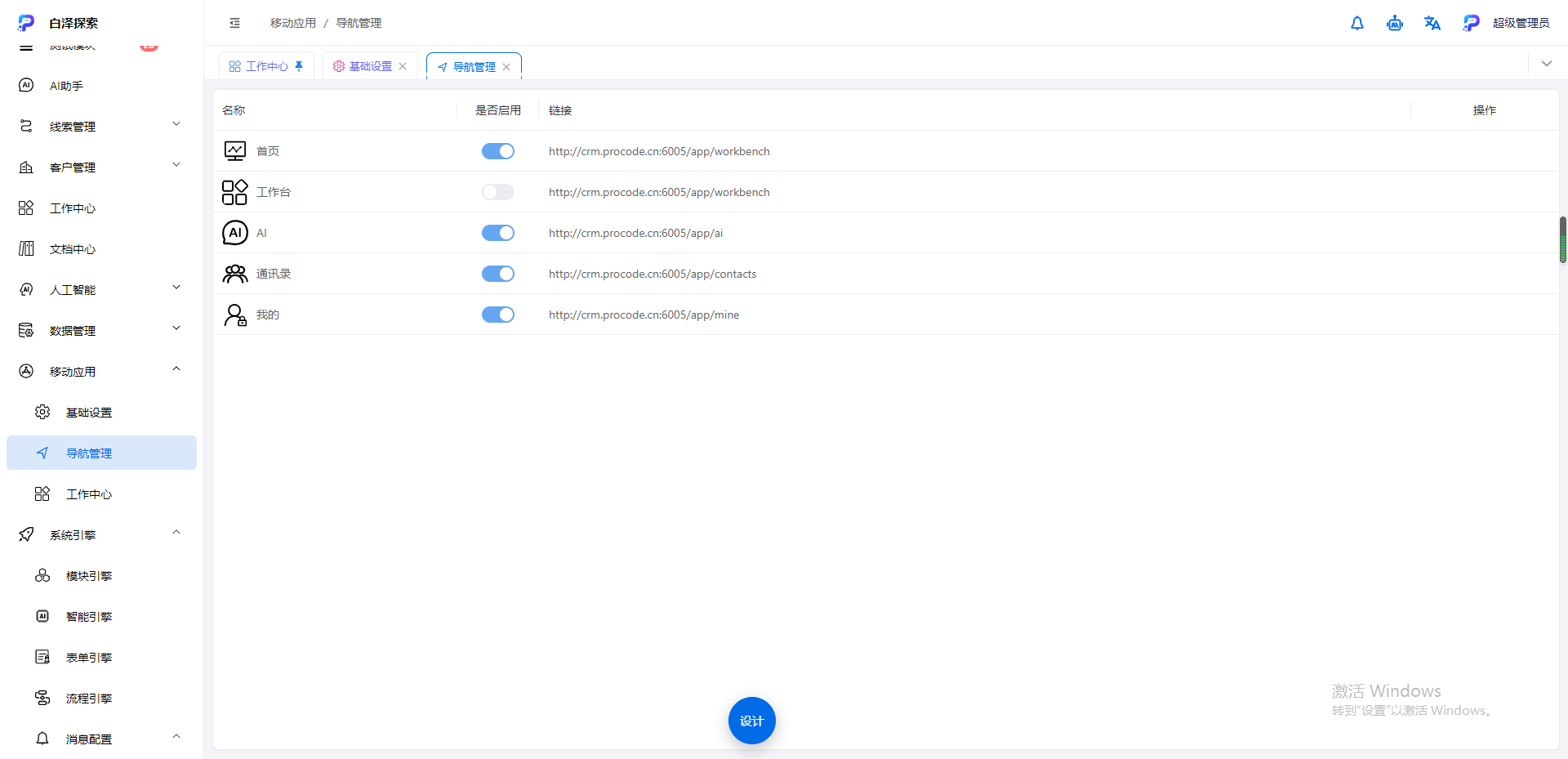
Task: Select 基础设置 under 移动应用
Action: coord(101,413)
